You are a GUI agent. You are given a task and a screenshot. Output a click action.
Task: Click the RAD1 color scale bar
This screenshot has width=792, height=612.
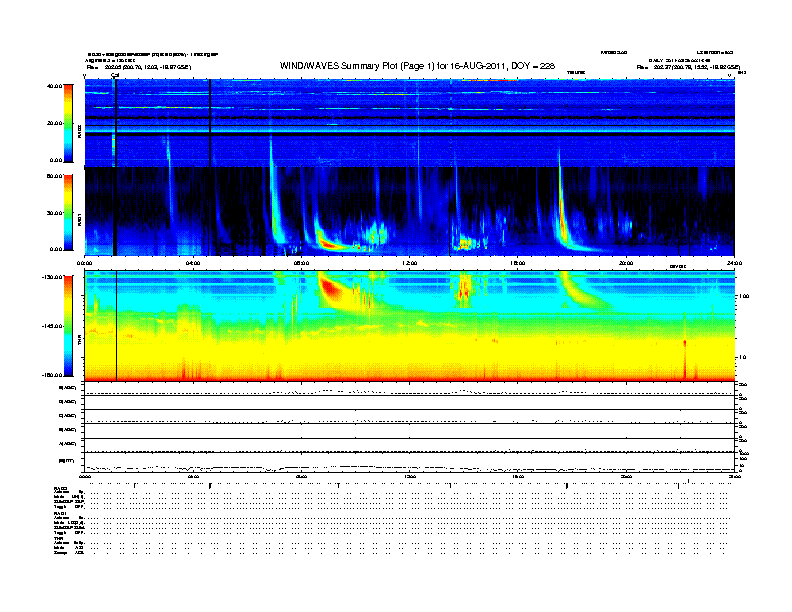pyautogui.click(x=68, y=213)
